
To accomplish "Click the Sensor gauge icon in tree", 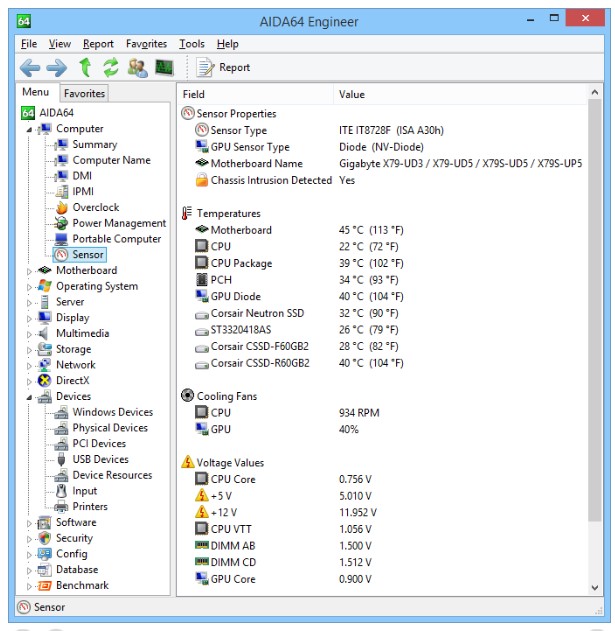I will (61, 254).
